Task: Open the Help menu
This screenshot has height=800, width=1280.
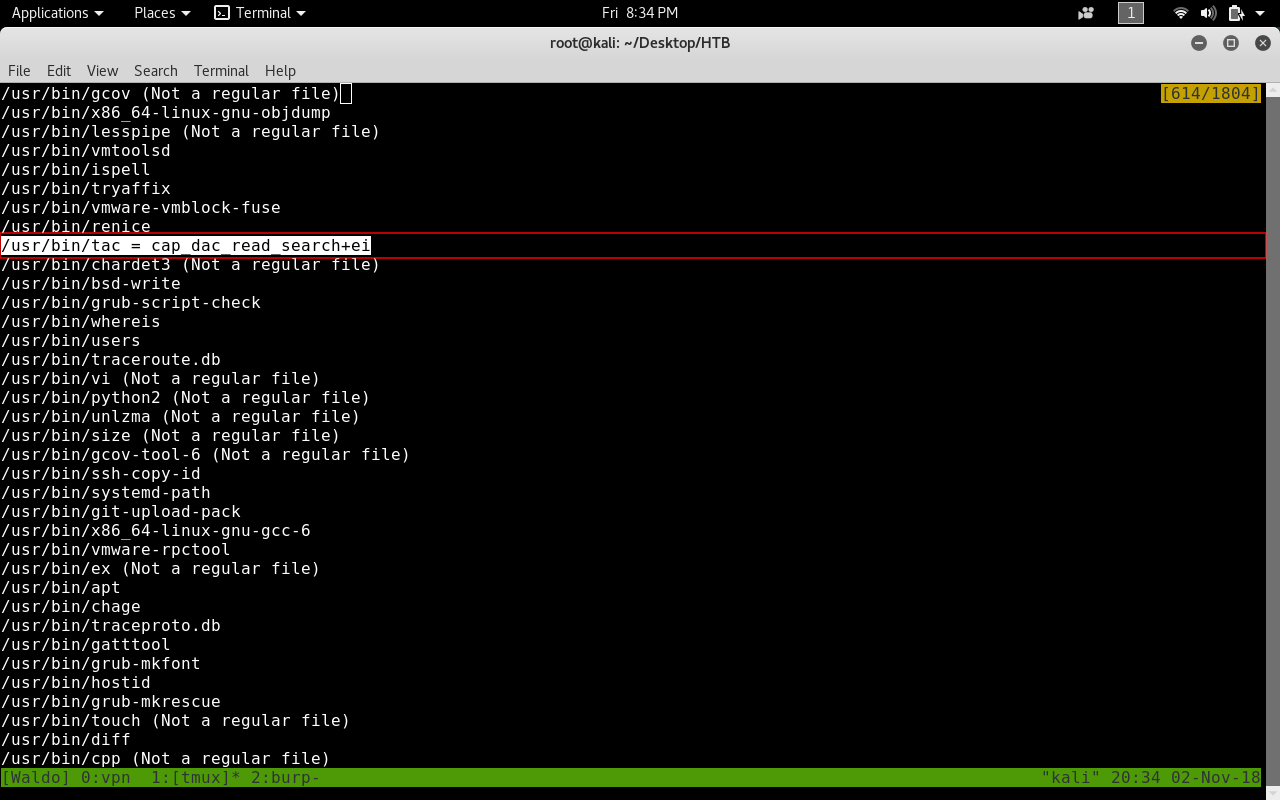Action: coord(280,70)
